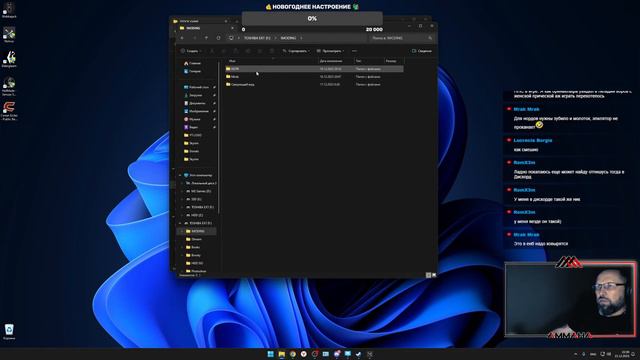The height and width of the screenshot is (360, 640).
Task: Open Галерея in the navigation pane
Action: point(193,71)
